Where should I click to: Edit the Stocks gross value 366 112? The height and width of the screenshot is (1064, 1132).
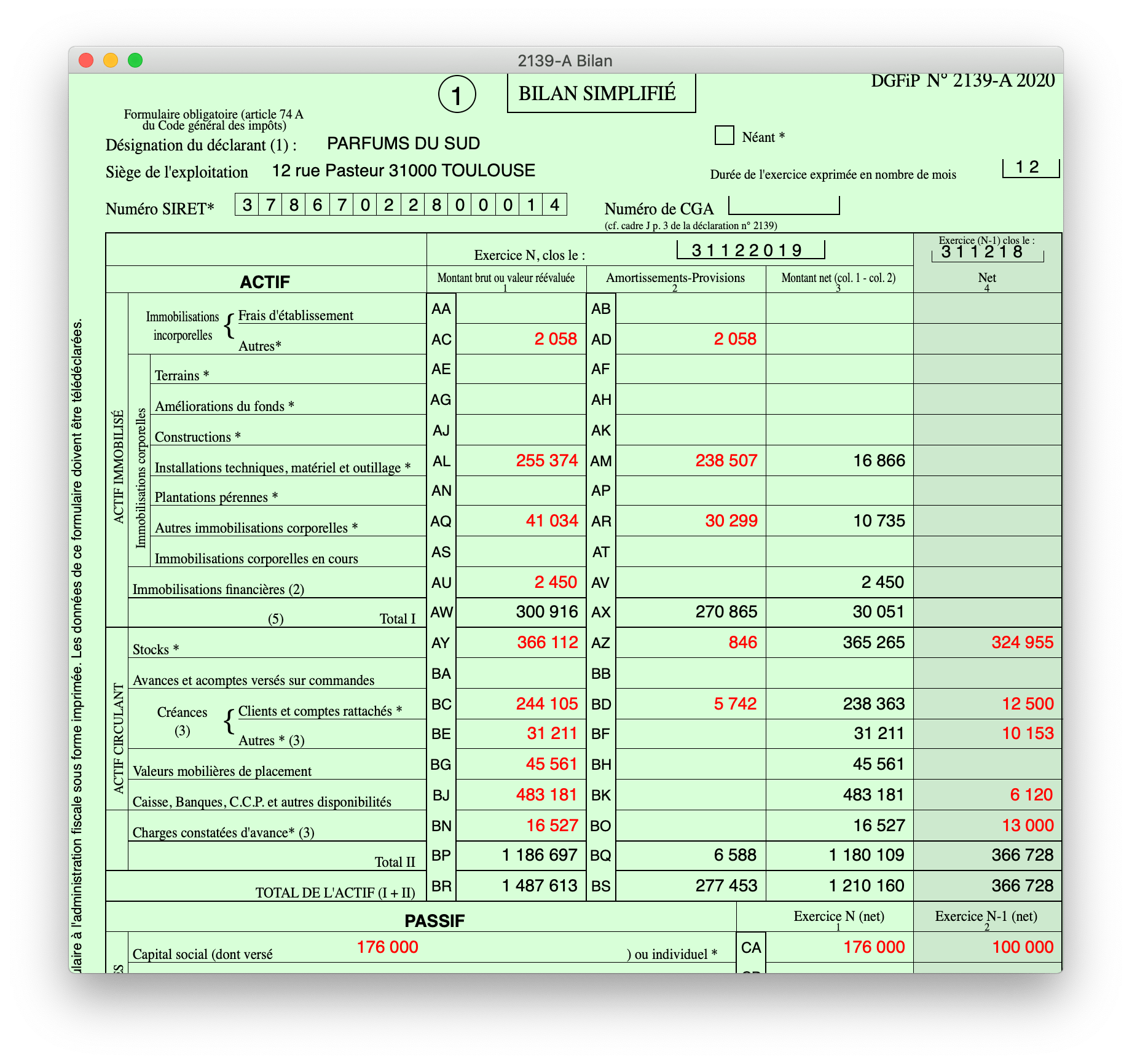[521, 643]
